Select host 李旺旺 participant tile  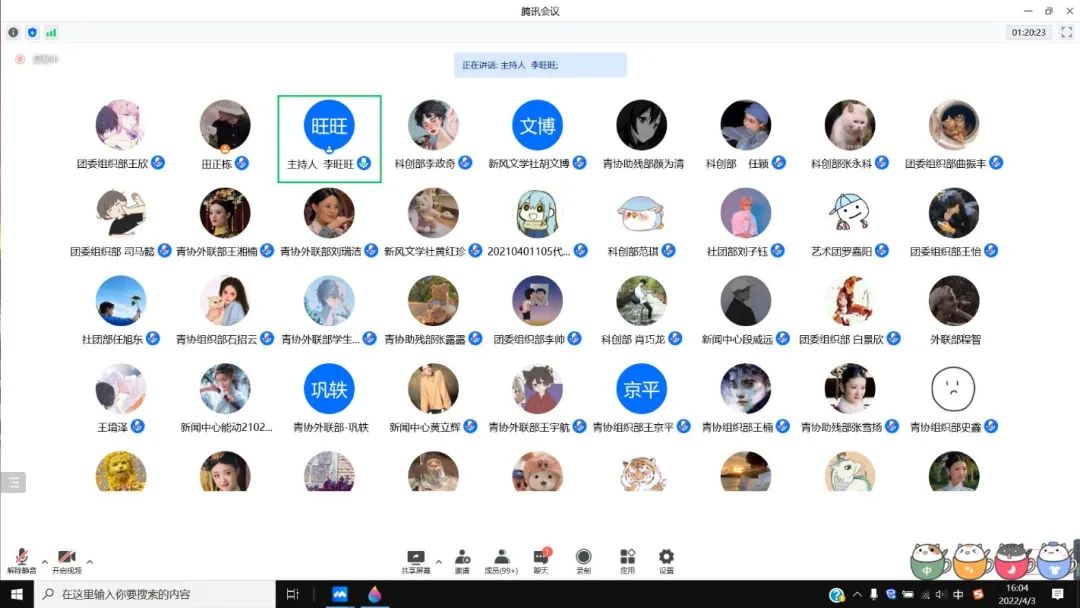(329, 139)
